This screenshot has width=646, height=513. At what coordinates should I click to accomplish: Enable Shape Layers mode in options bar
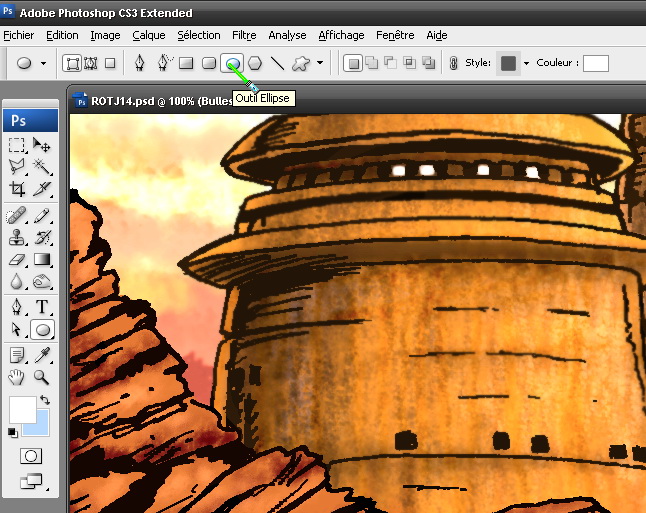(x=72, y=63)
